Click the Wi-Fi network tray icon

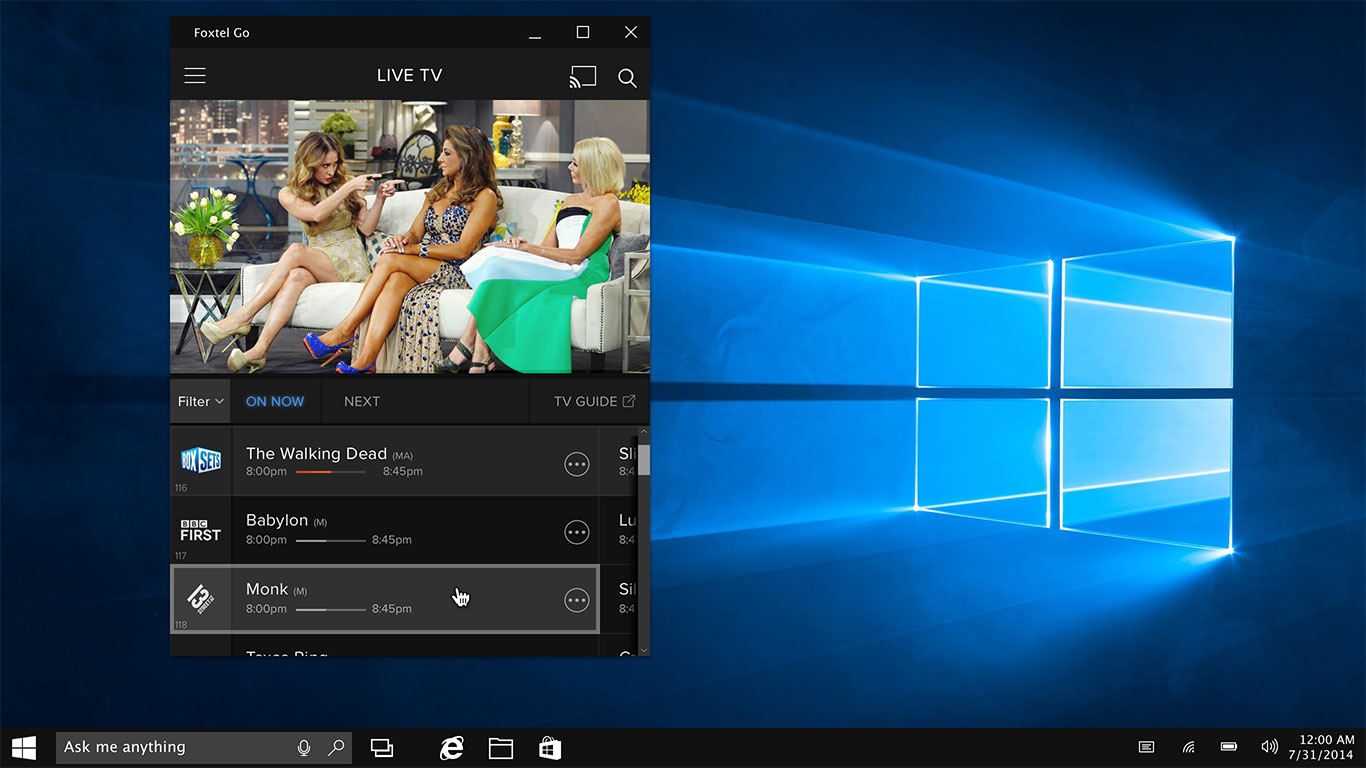(x=1188, y=747)
